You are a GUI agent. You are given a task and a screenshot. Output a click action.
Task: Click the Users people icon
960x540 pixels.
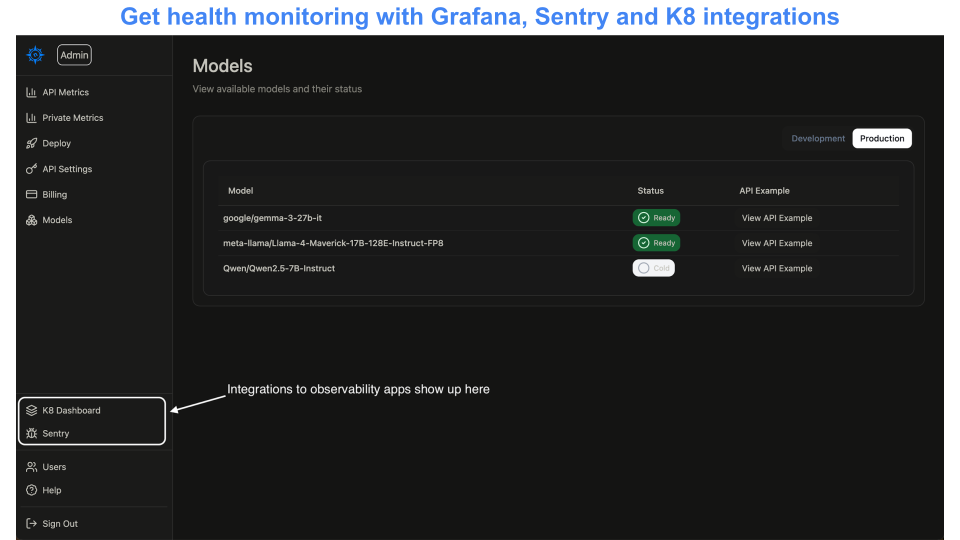coord(31,467)
